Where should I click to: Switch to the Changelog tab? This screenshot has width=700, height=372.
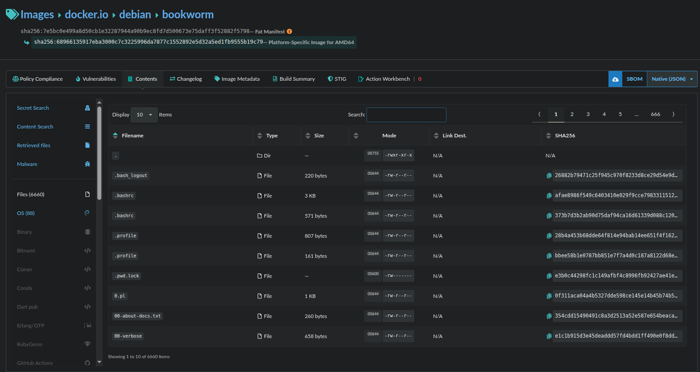click(x=186, y=79)
